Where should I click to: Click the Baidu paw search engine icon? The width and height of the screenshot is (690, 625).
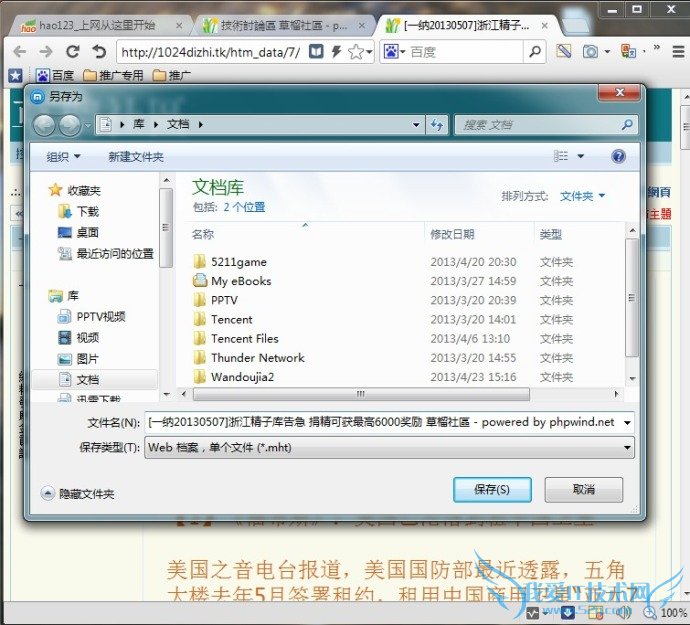(391, 52)
